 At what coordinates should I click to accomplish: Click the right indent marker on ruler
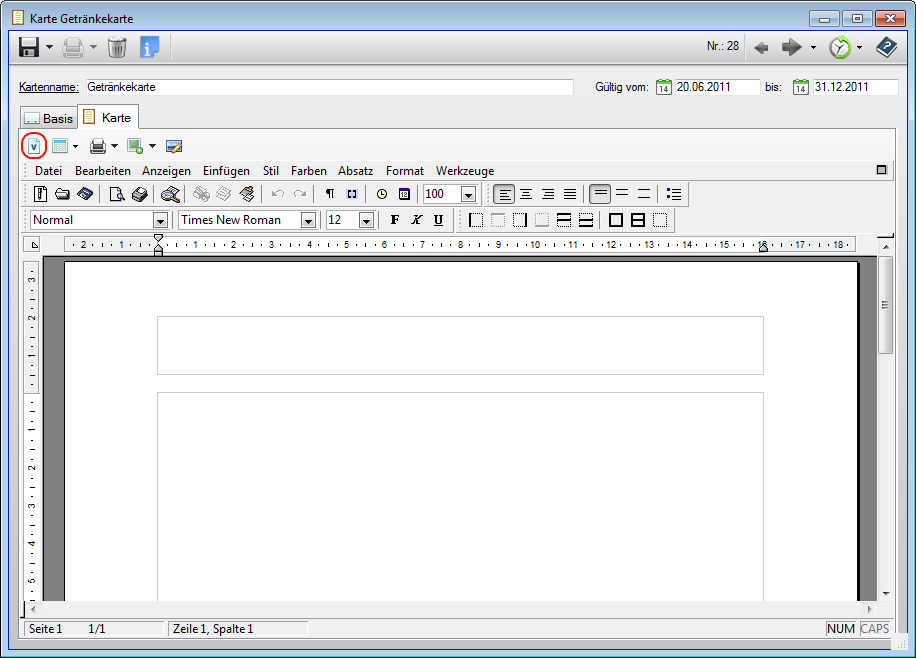[763, 246]
